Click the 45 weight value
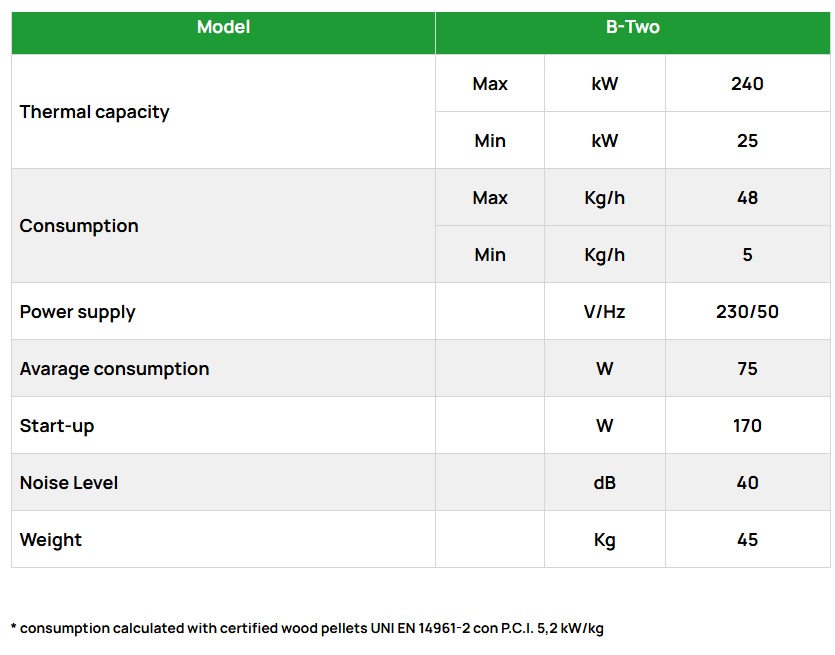Screen dimensions: 835x655 [x=747, y=540]
